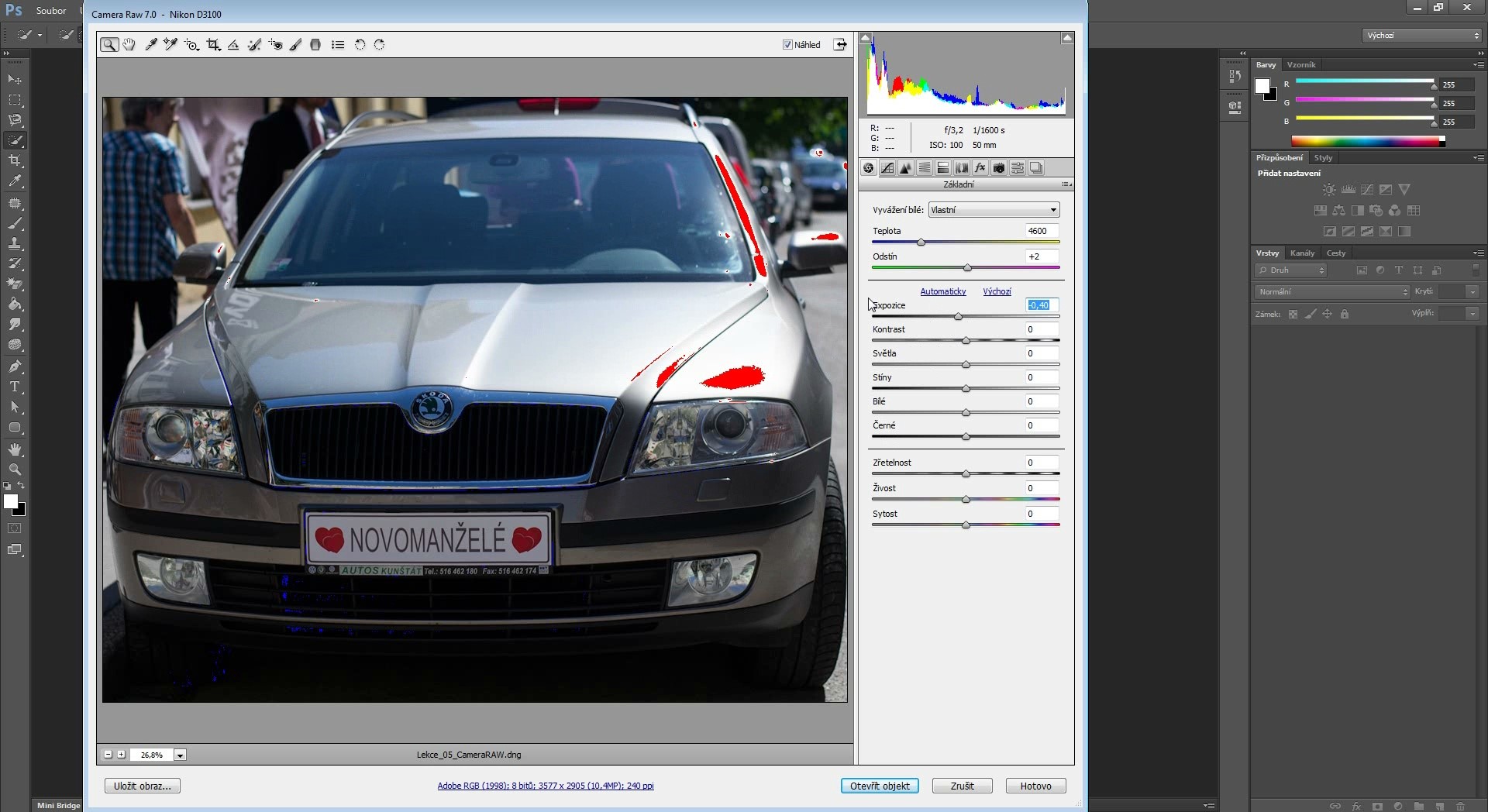Open the Camera Calibration panel tab
This screenshot has width=1488, height=812.
(999, 168)
